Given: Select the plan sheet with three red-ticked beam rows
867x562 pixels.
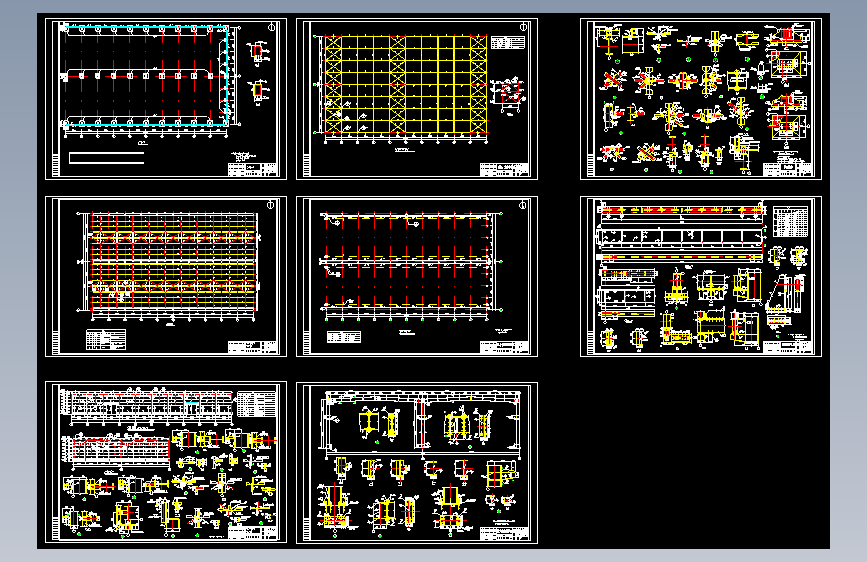Looking at the screenshot, I should [417, 277].
